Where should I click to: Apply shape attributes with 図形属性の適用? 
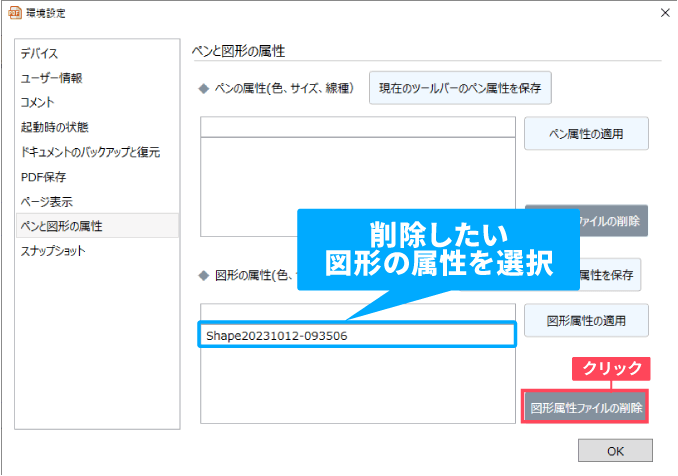[x=586, y=321]
